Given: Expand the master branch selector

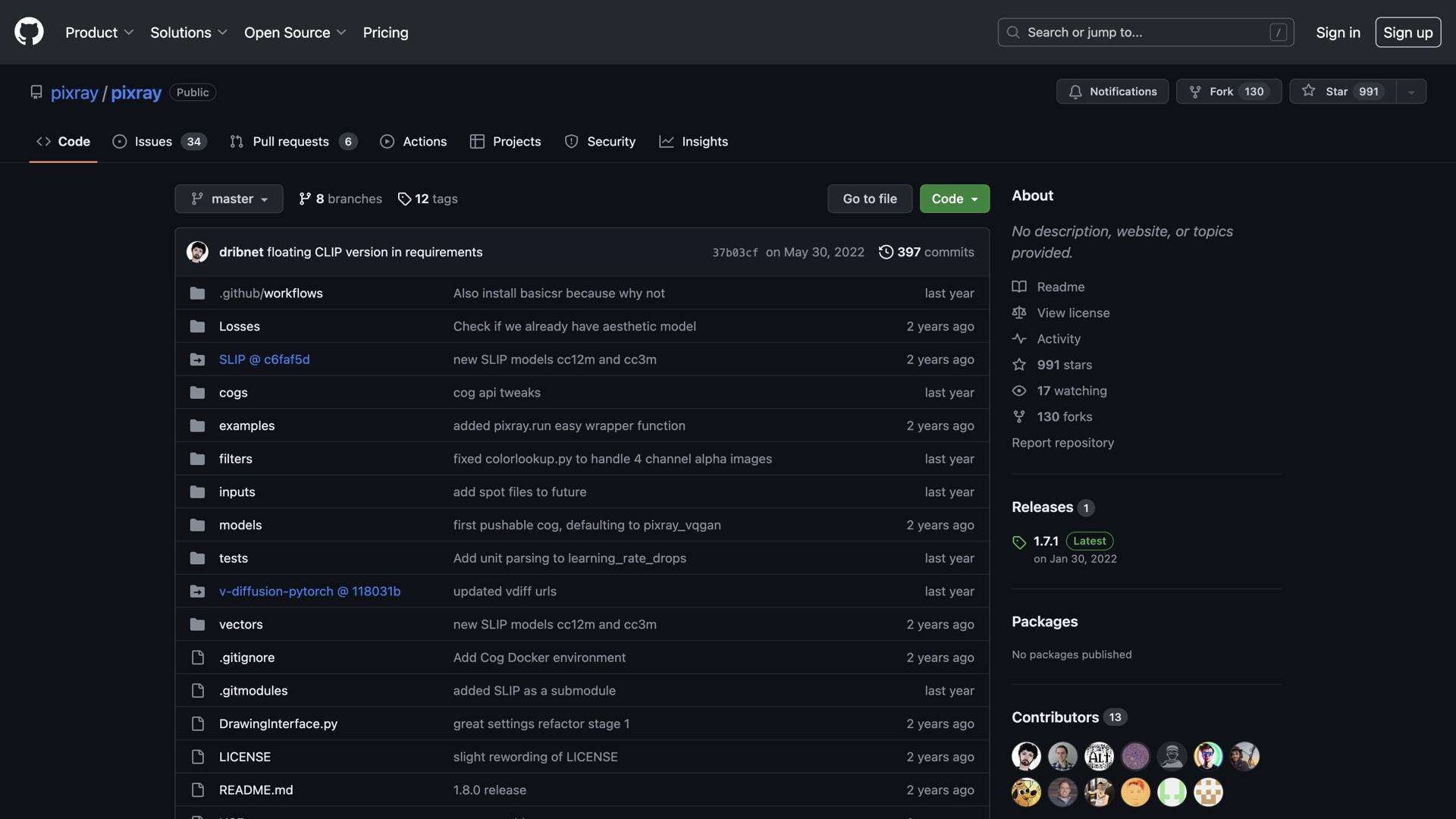Looking at the screenshot, I should click(229, 199).
